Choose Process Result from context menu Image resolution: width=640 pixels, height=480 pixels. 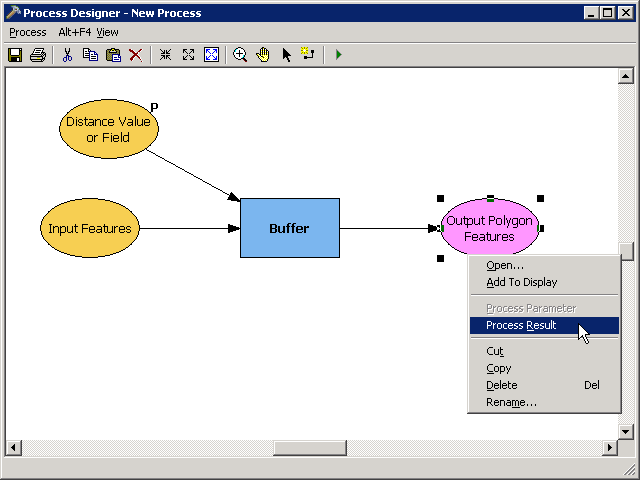tap(521, 325)
